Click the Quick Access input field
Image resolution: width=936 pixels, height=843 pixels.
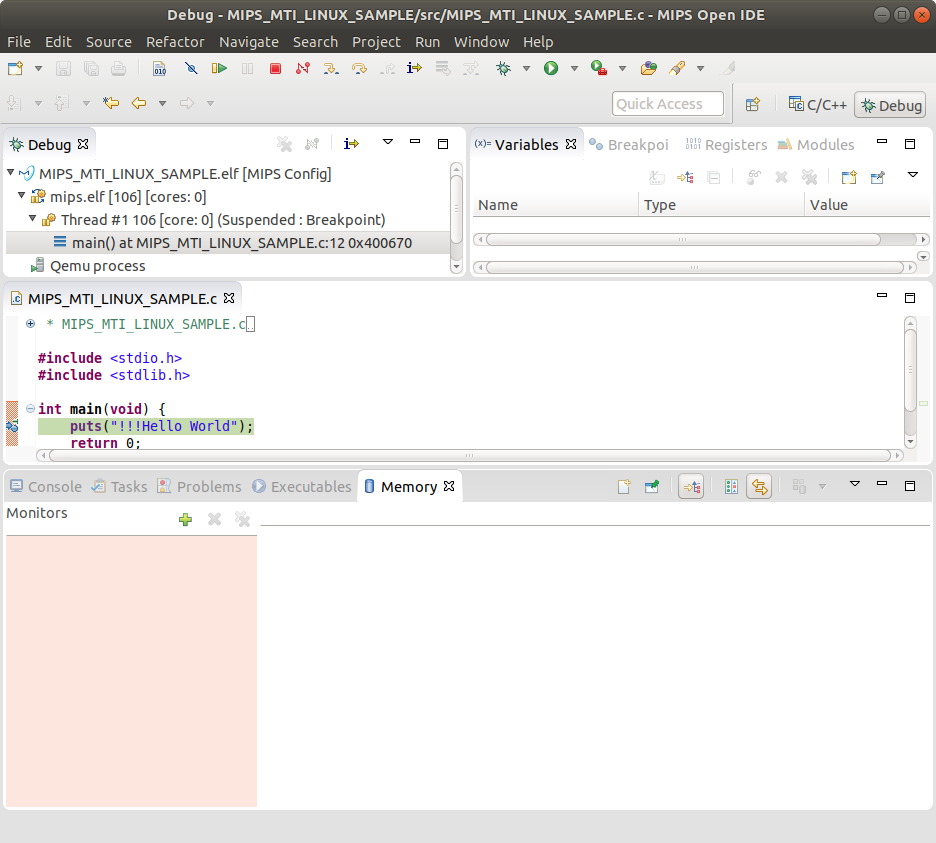click(667, 104)
